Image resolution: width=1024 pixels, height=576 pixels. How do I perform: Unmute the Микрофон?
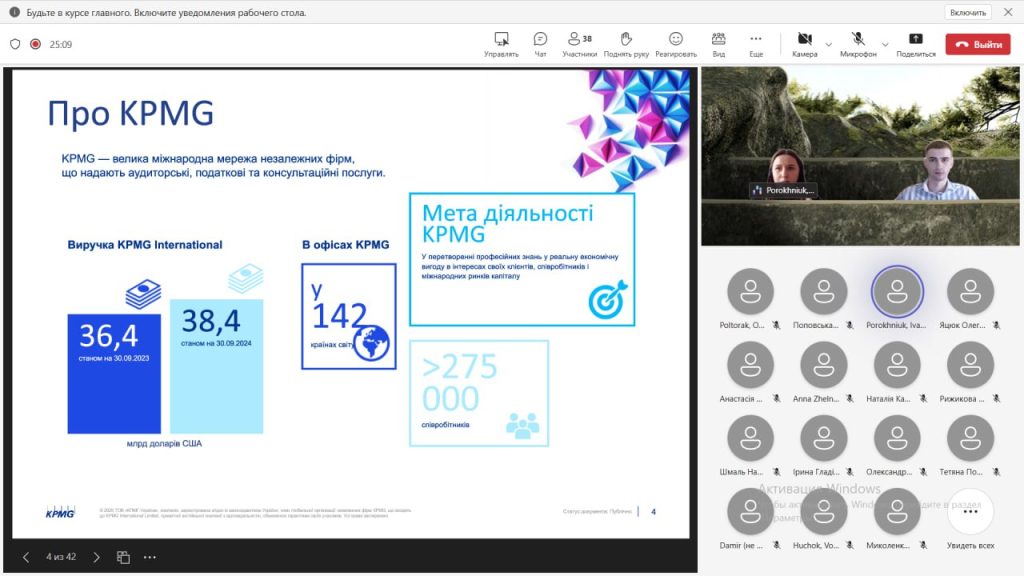(858, 44)
